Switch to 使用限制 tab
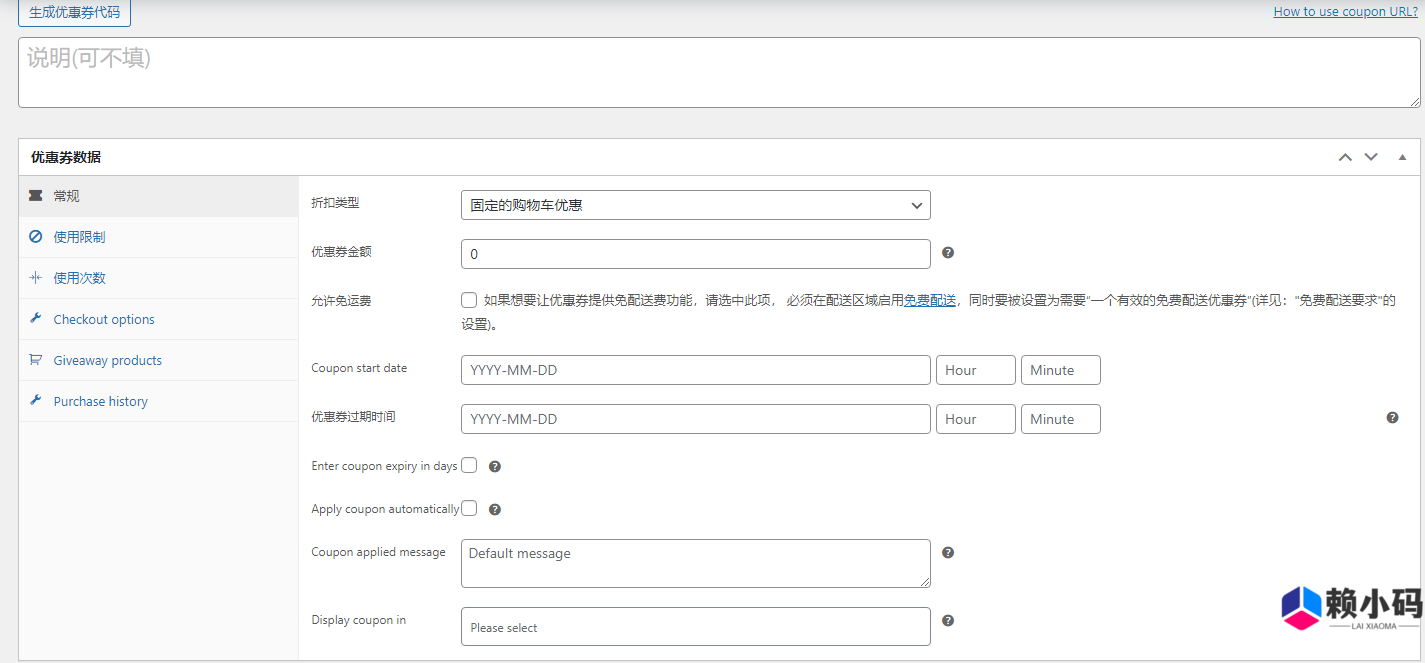Screen dimensions: 1425x663 (x=79, y=237)
